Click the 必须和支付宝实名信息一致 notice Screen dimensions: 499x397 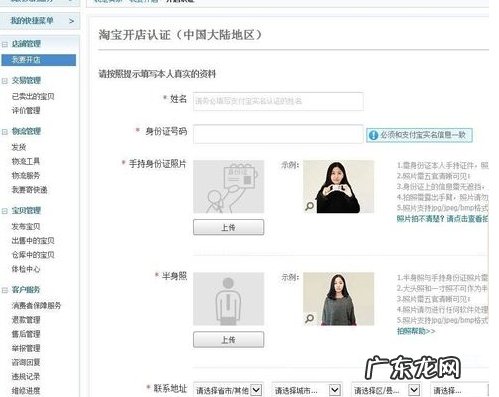419,135
